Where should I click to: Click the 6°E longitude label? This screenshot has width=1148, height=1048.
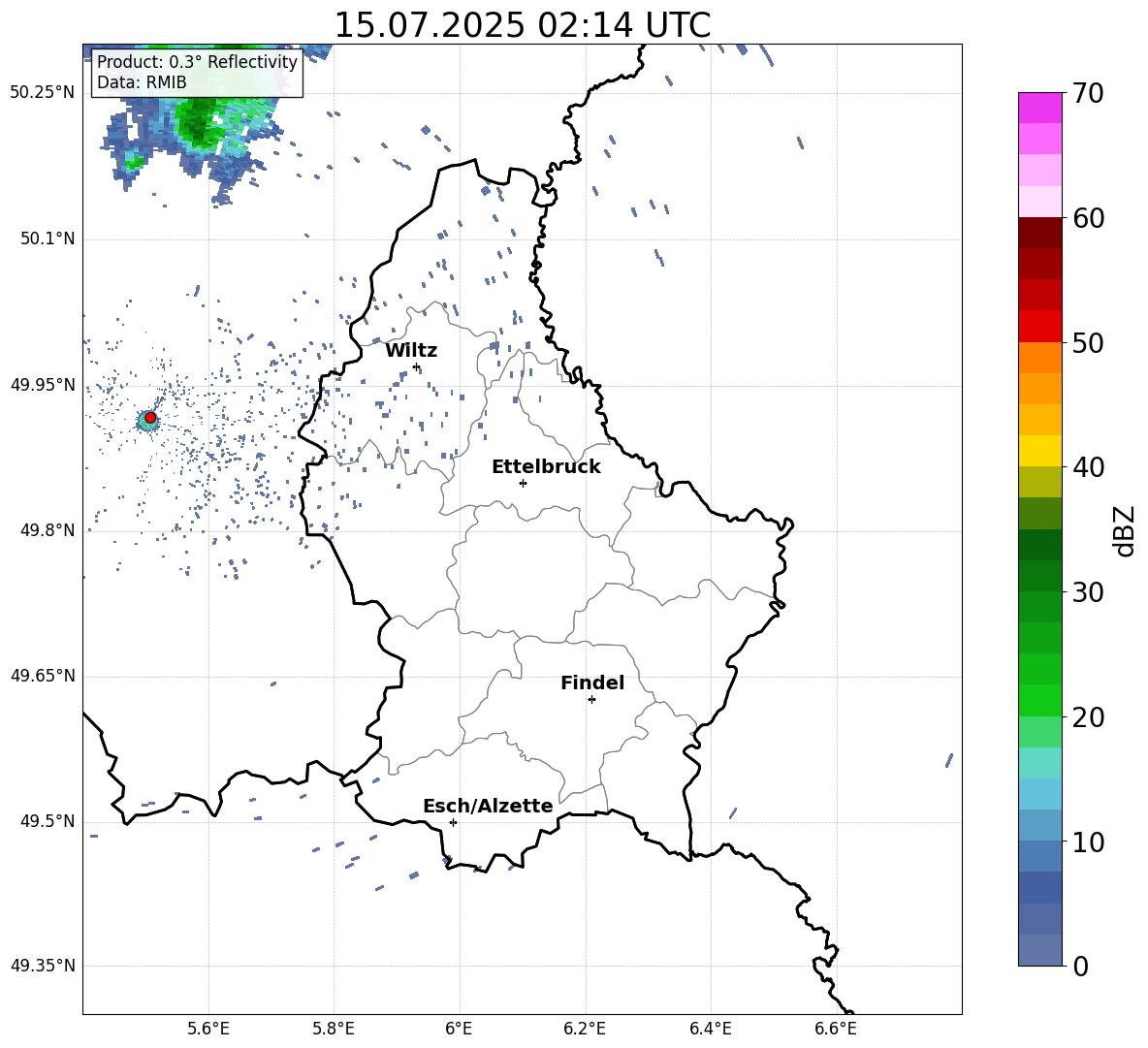pos(459,1029)
